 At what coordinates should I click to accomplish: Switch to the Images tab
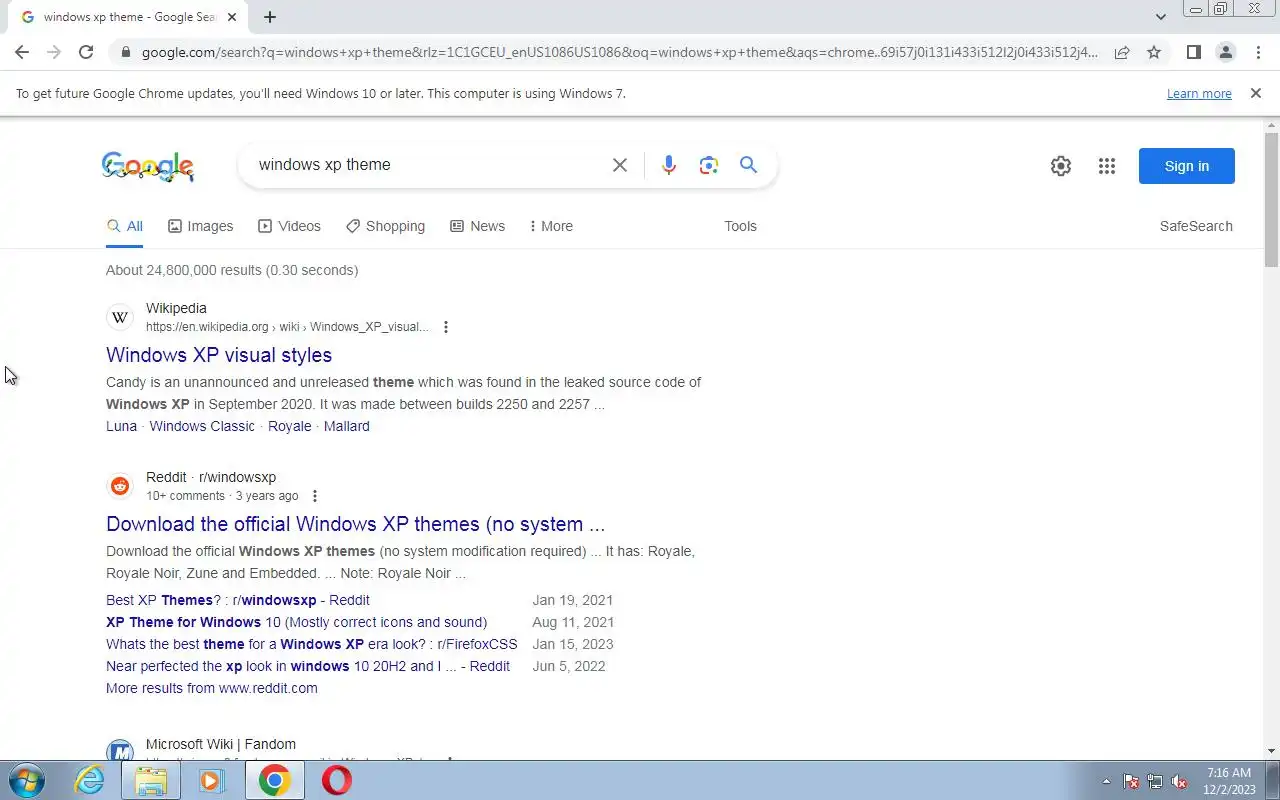click(200, 226)
